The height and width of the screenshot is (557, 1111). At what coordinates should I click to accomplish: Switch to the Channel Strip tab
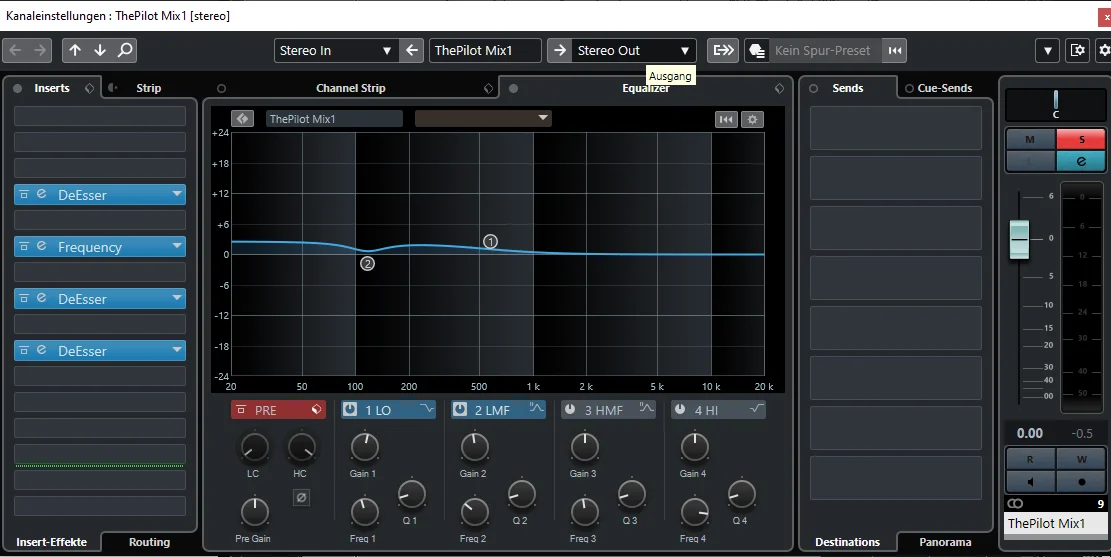(350, 88)
